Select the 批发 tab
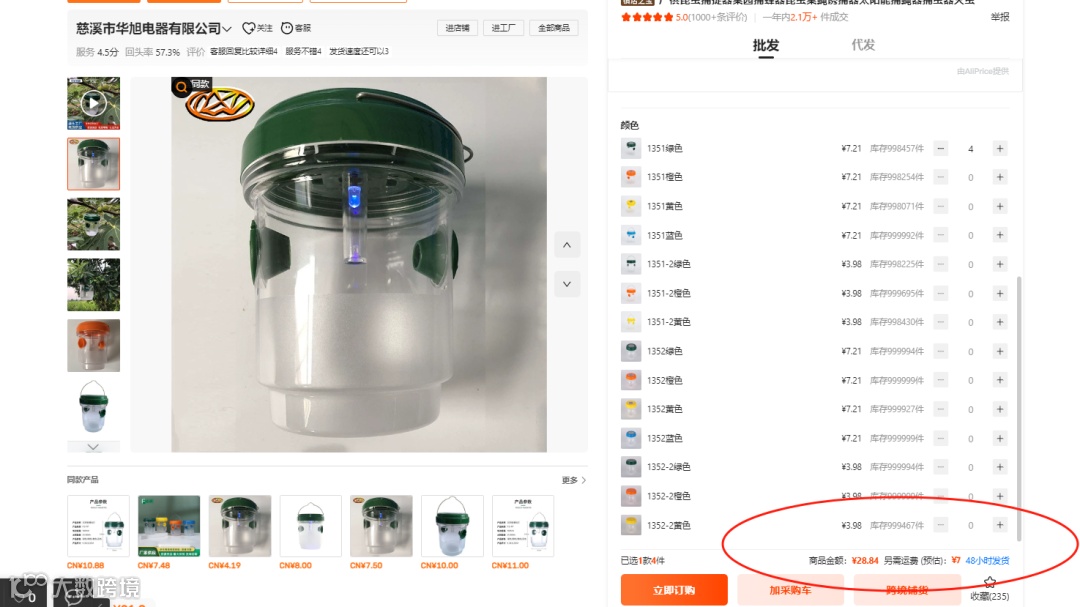 (765, 45)
